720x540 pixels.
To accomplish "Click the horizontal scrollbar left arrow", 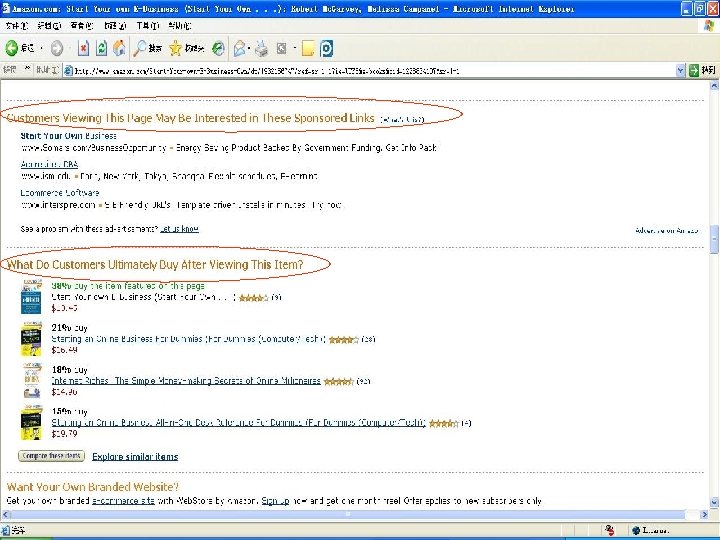I will (6, 515).
